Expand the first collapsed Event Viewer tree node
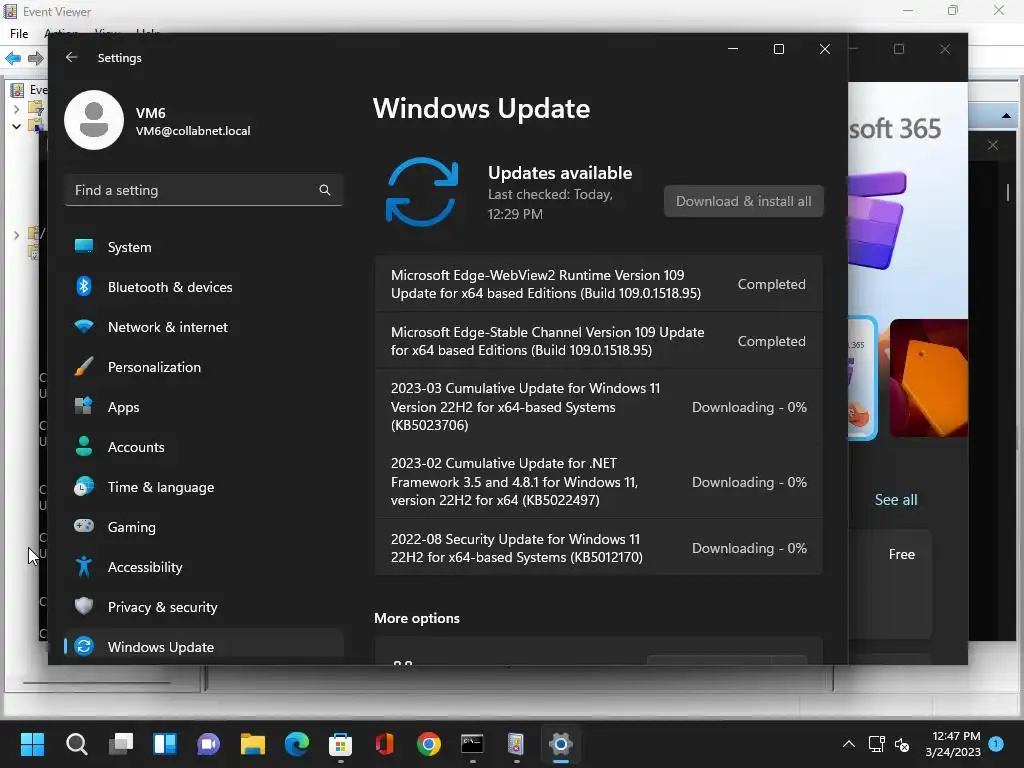 (16, 109)
